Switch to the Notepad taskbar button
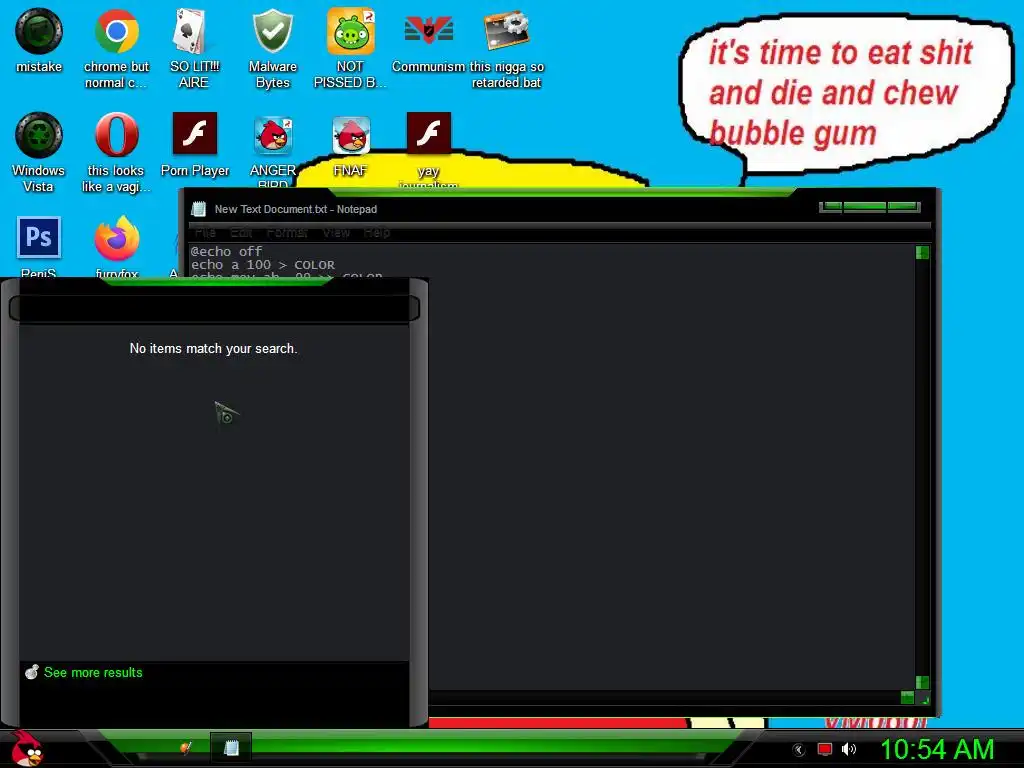The width and height of the screenshot is (1024, 768). [231, 748]
